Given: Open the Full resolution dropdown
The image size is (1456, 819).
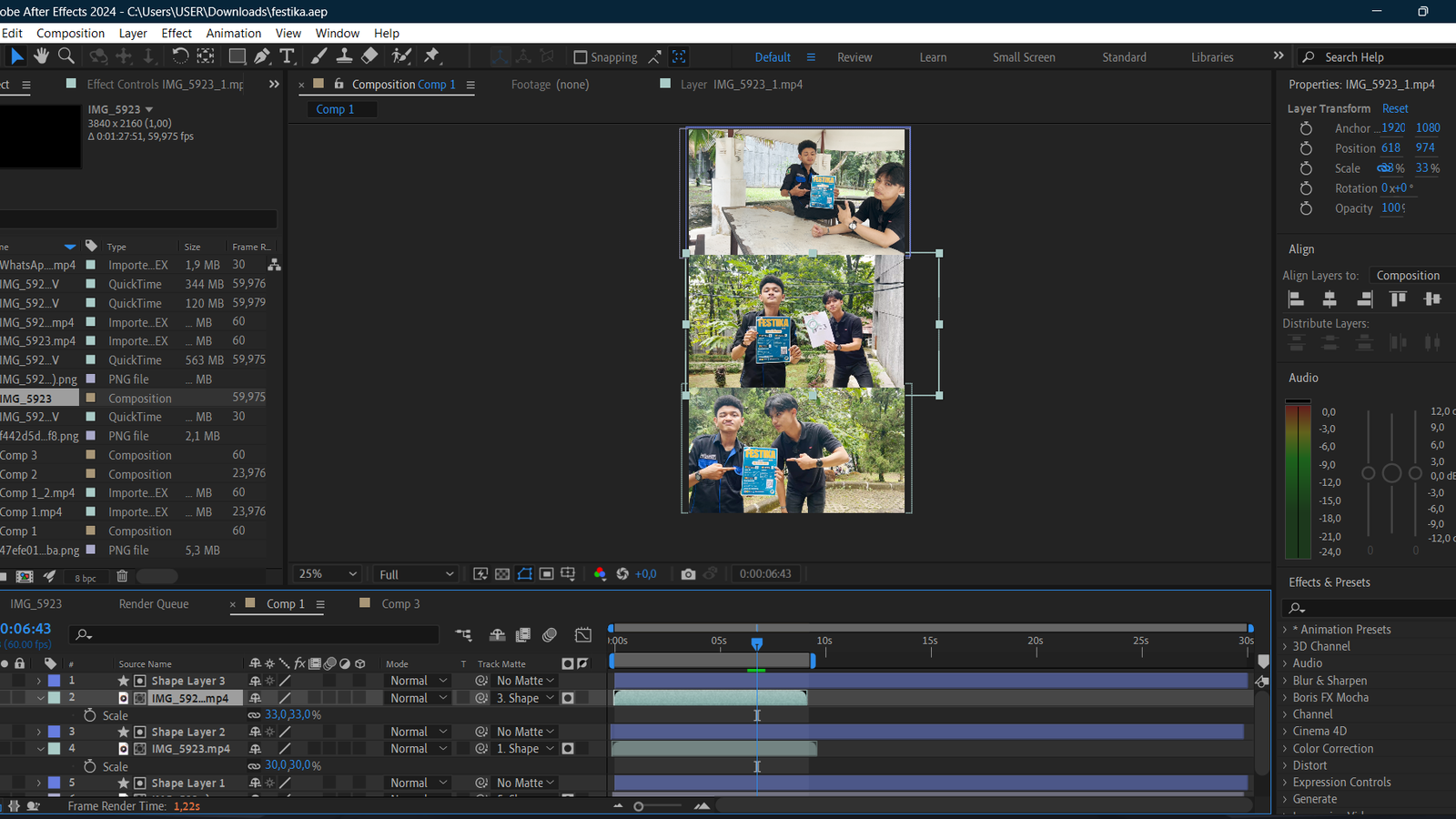Looking at the screenshot, I should (x=416, y=574).
